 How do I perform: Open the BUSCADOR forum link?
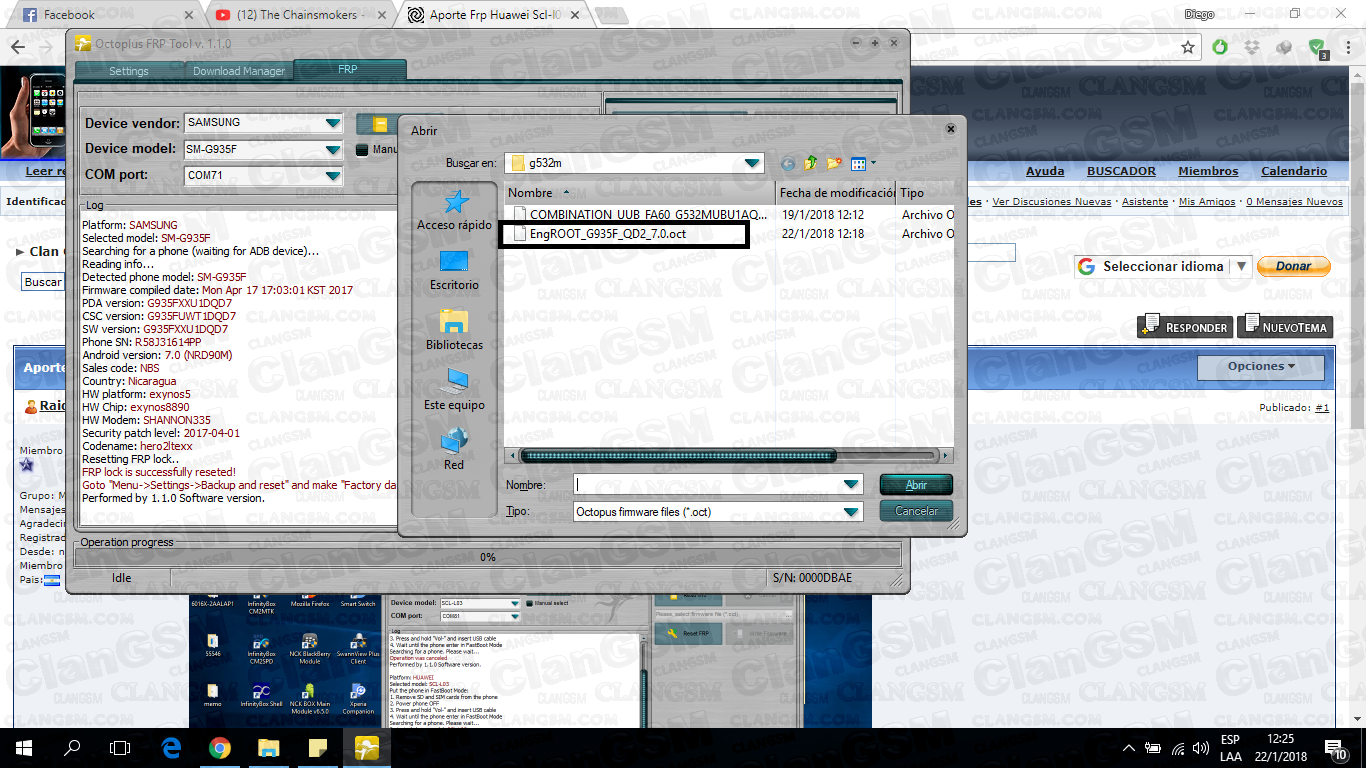(1121, 171)
